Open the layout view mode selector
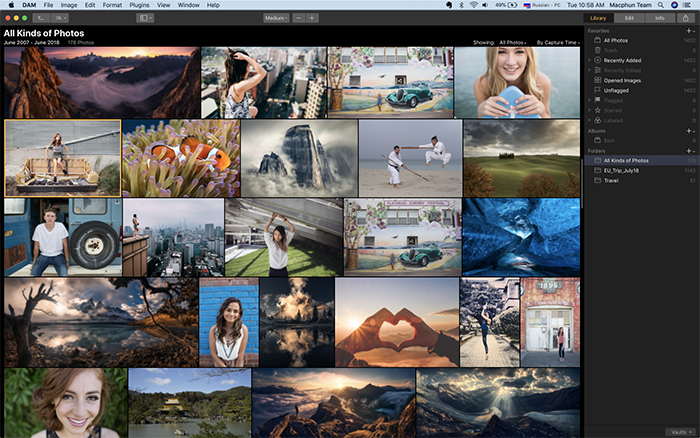This screenshot has height=438, width=700. pyautogui.click(x=146, y=18)
